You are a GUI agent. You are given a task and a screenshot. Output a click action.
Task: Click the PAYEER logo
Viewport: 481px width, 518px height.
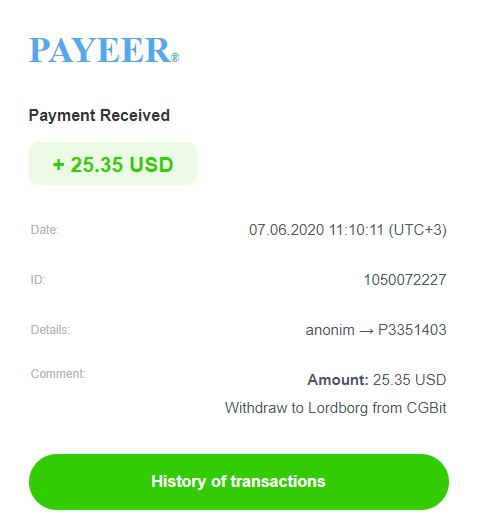click(104, 50)
